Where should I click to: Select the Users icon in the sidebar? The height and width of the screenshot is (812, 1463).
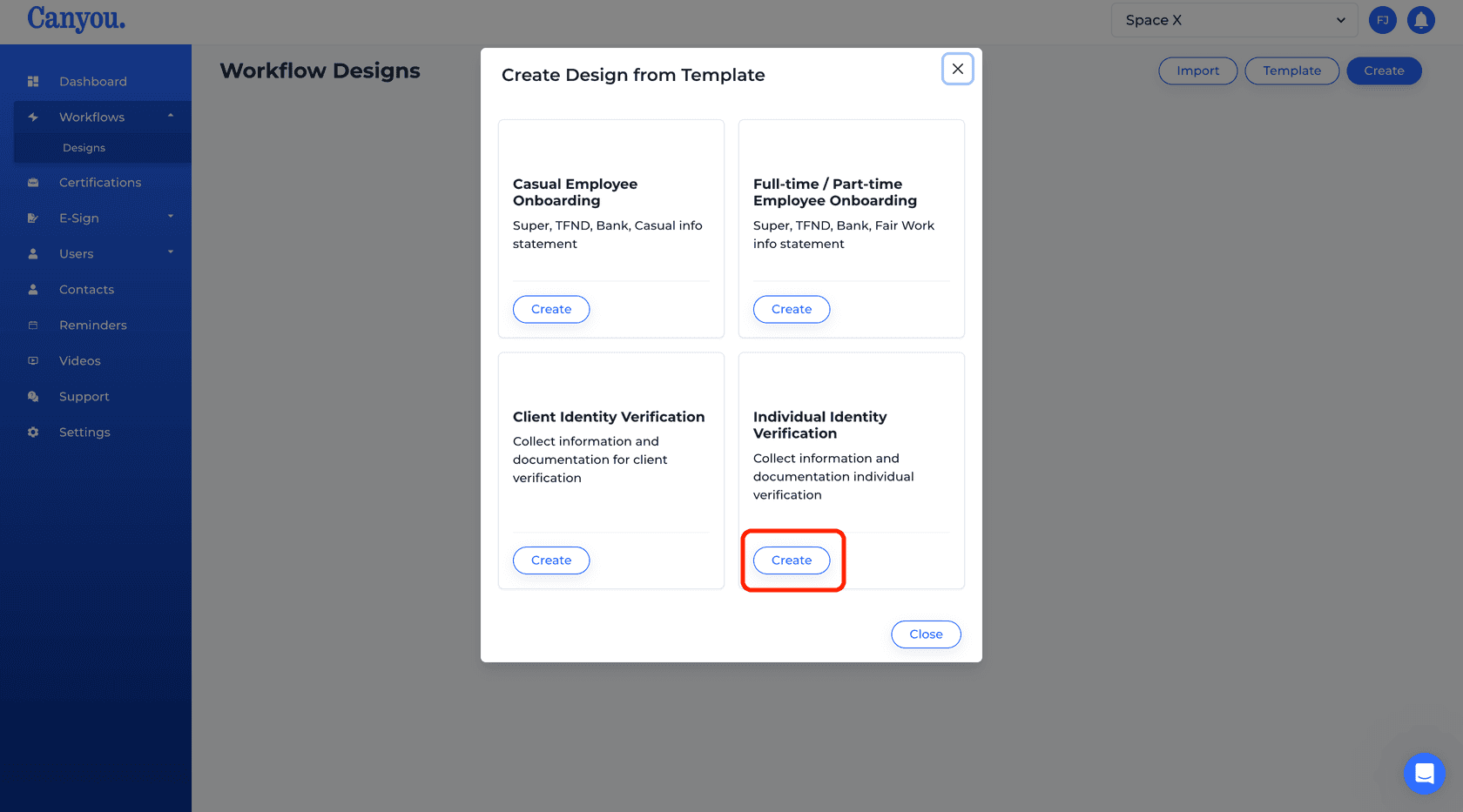(x=33, y=253)
